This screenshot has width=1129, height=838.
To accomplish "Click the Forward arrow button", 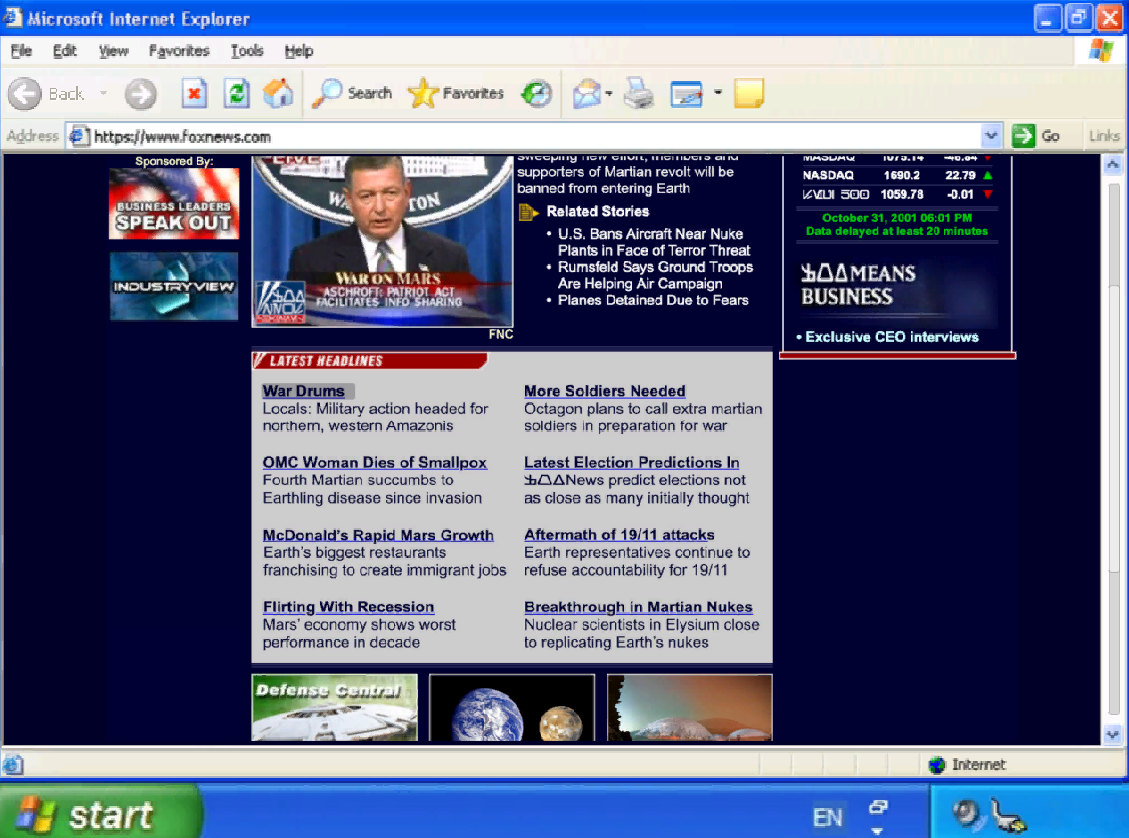I will click(140, 94).
